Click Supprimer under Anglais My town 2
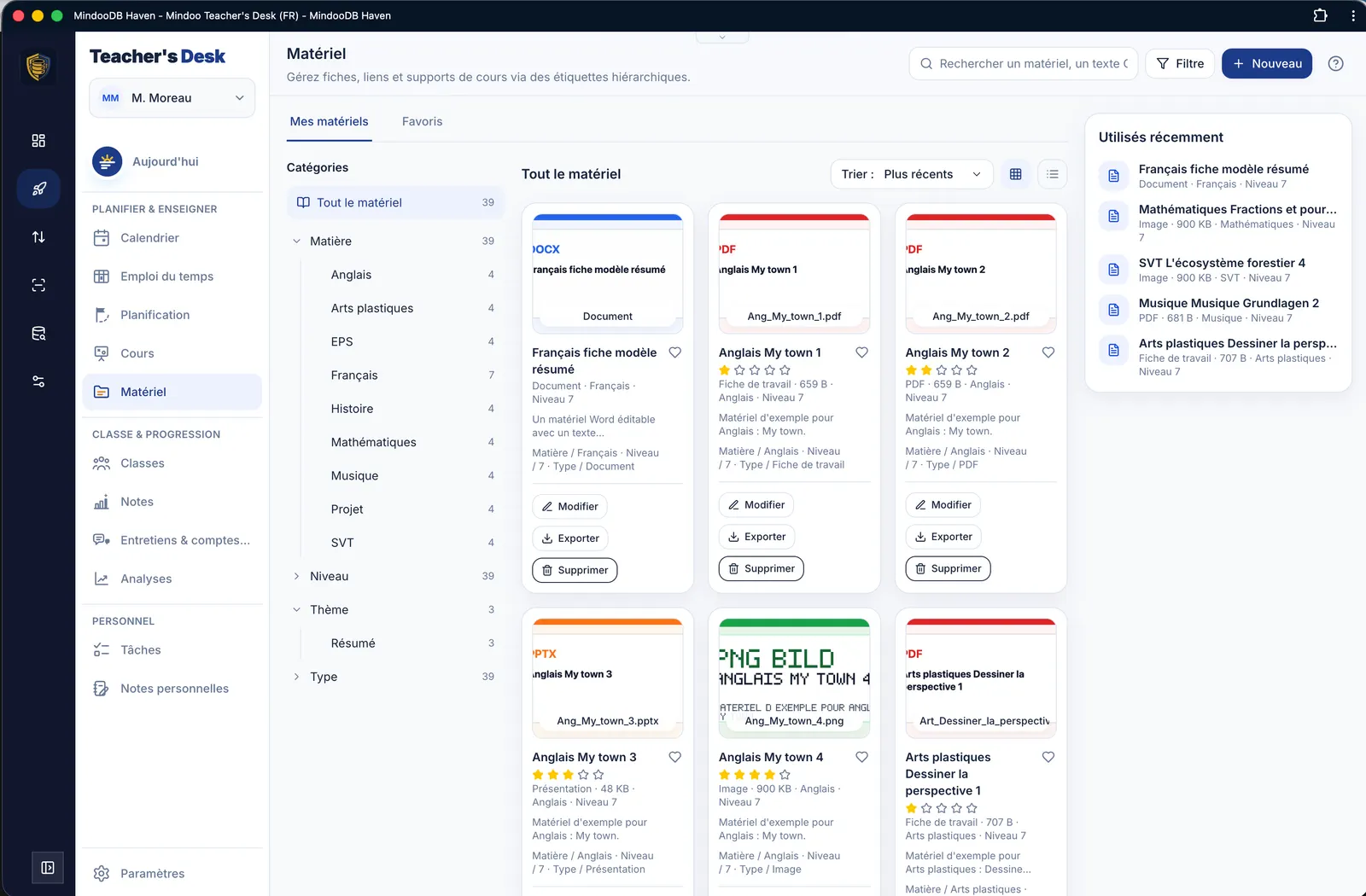The height and width of the screenshot is (896, 1366). click(948, 568)
